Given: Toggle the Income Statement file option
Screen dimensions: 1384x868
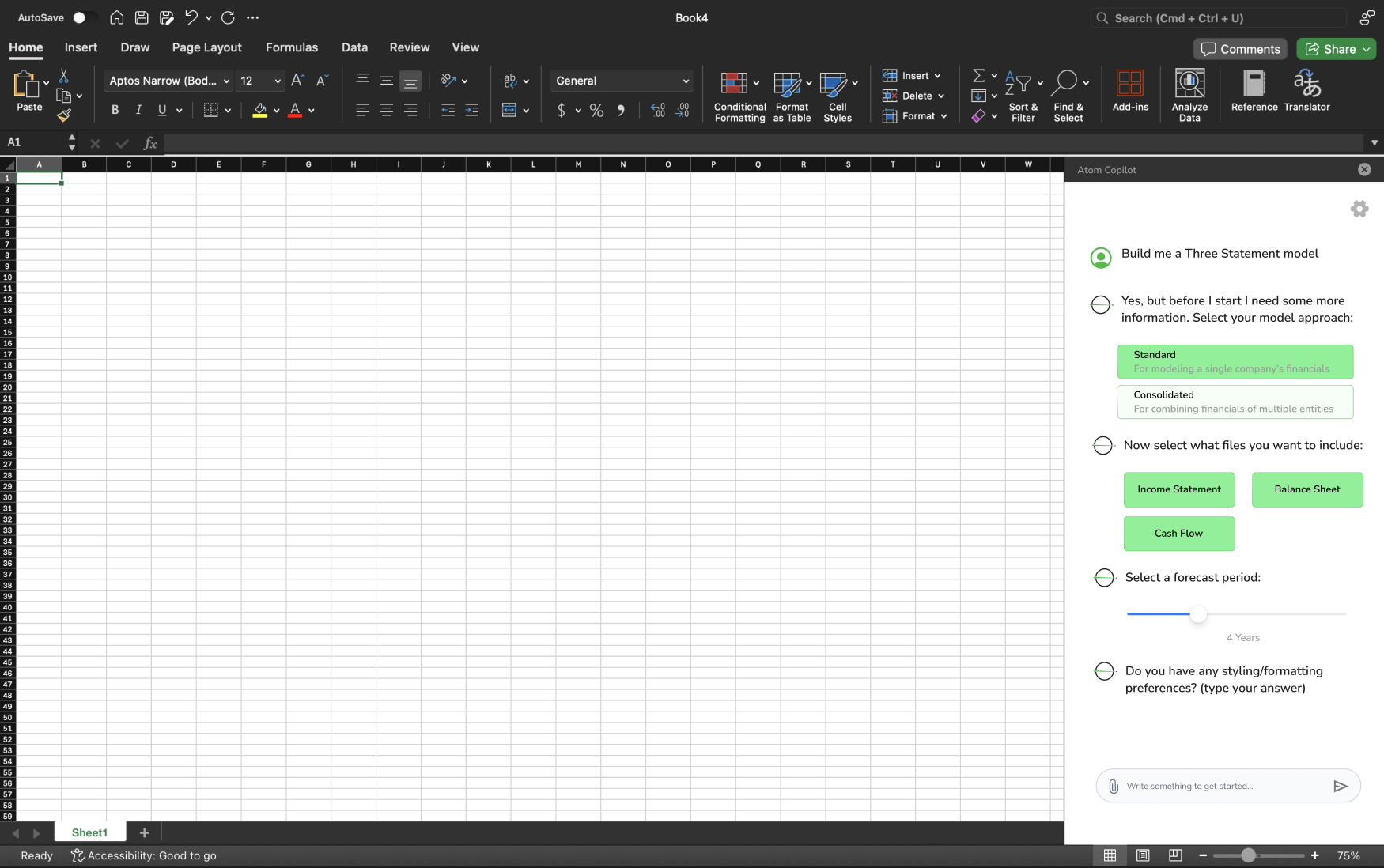Looking at the screenshot, I should (x=1179, y=489).
